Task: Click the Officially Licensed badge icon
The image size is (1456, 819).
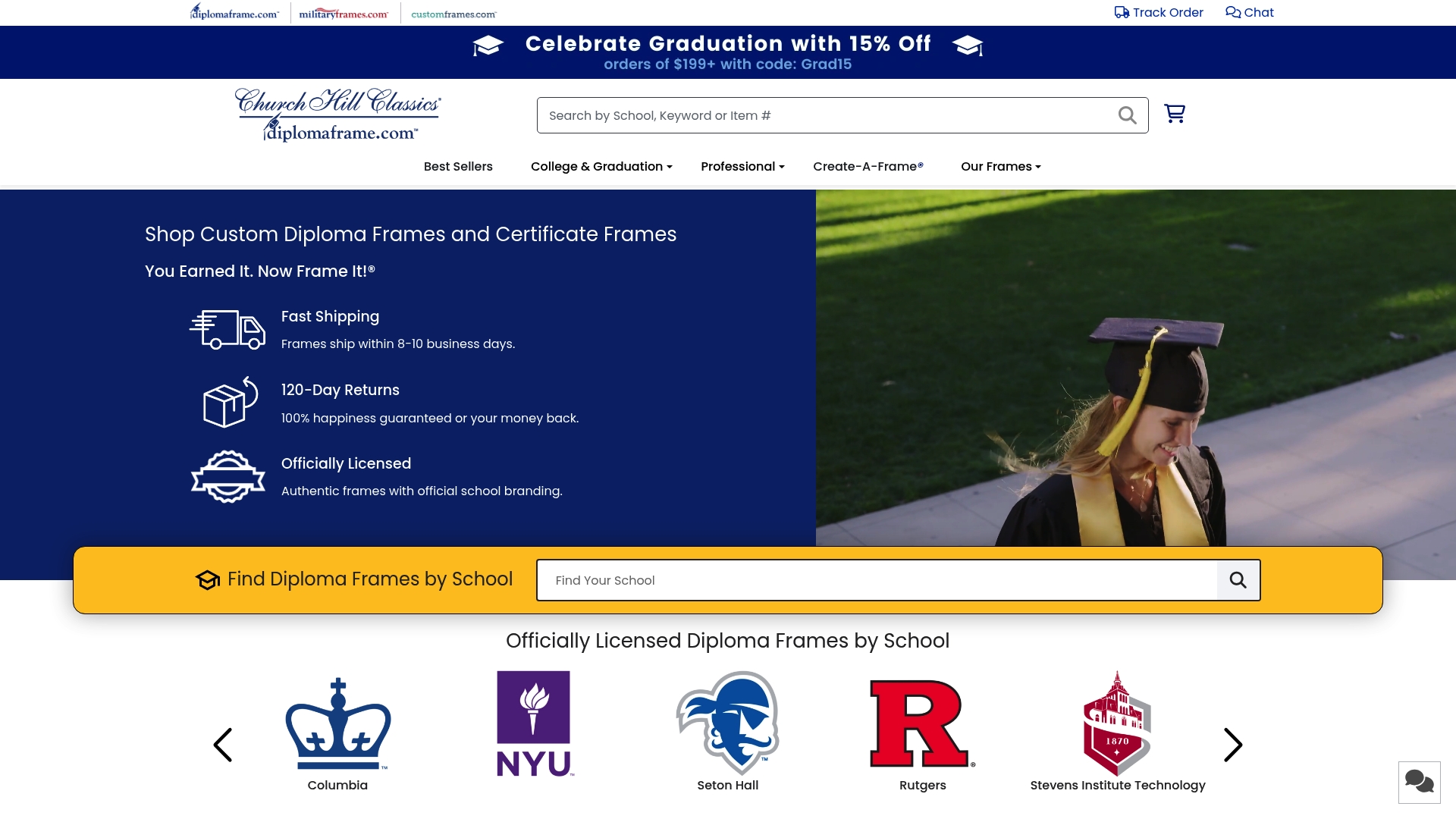Action: point(228,476)
